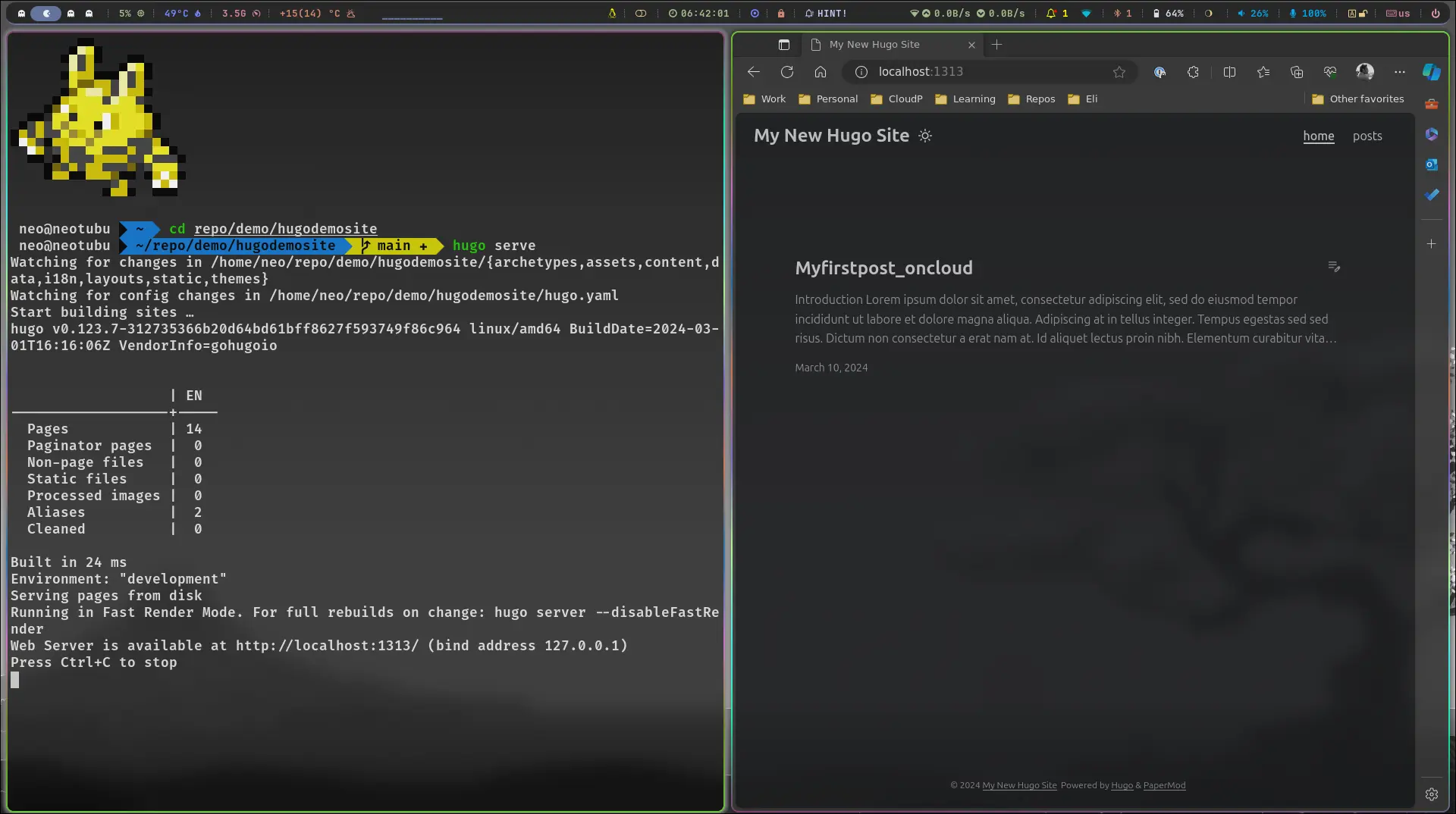
Task: Open the Eli bookmarks folder
Action: 1082,99
